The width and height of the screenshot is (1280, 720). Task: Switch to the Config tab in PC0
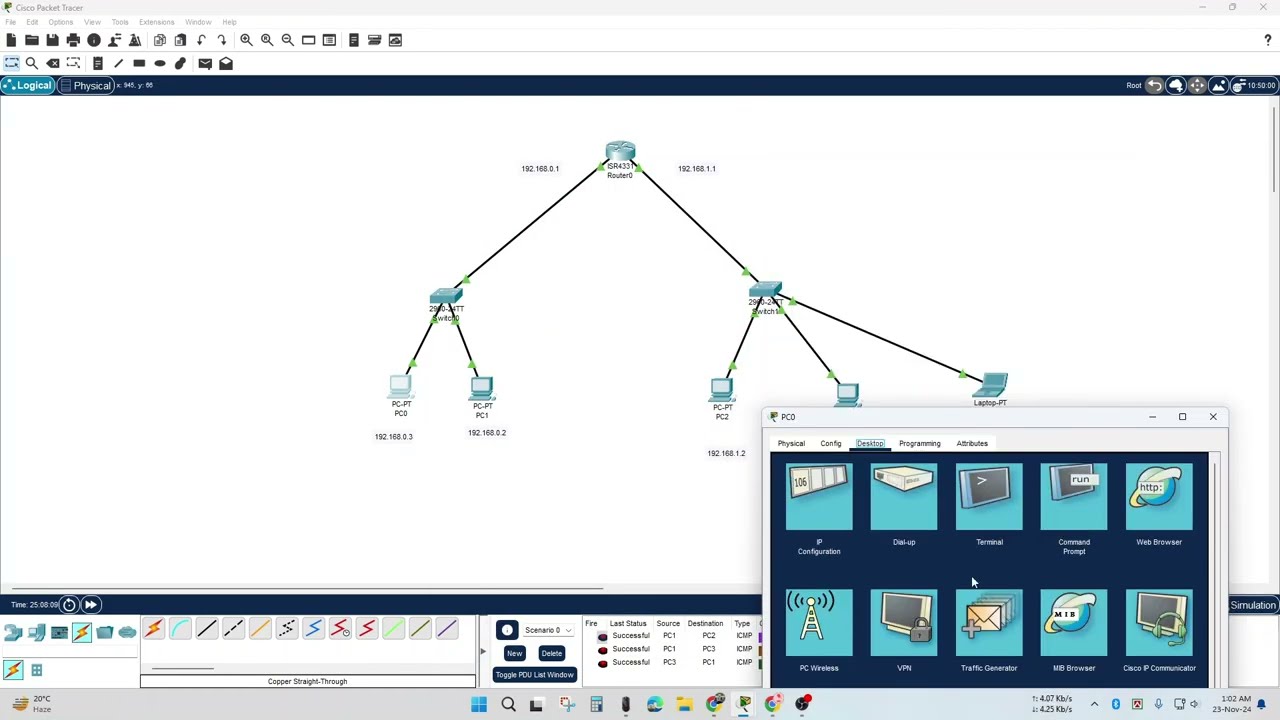pos(831,444)
